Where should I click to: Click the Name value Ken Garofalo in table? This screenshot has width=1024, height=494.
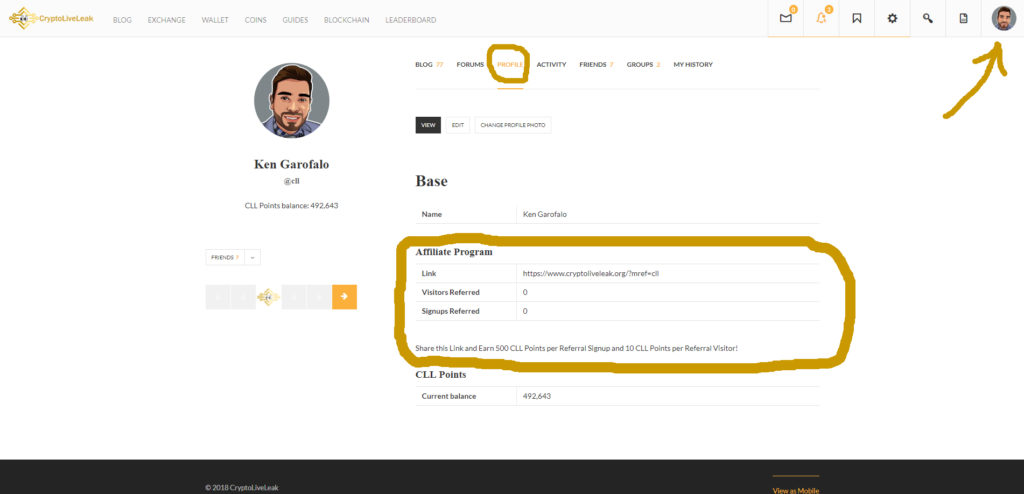[x=545, y=214]
